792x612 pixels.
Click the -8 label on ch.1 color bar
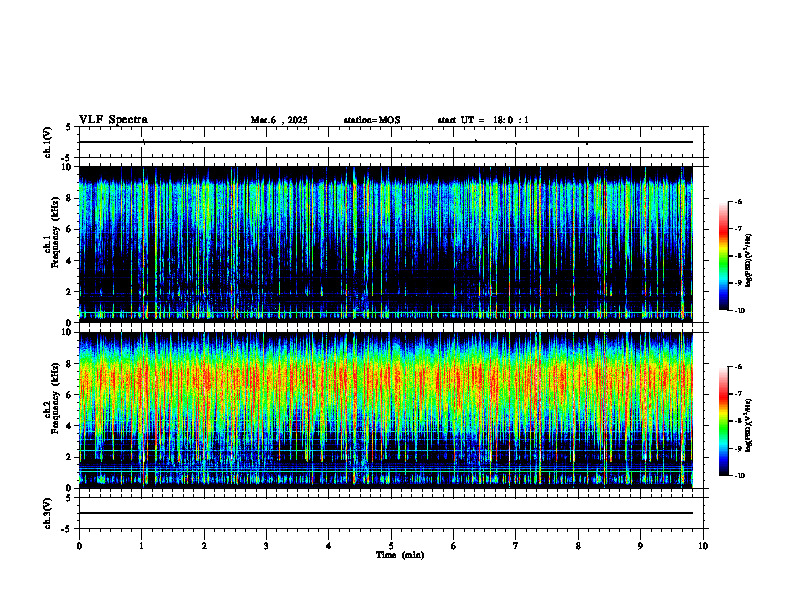point(738,256)
